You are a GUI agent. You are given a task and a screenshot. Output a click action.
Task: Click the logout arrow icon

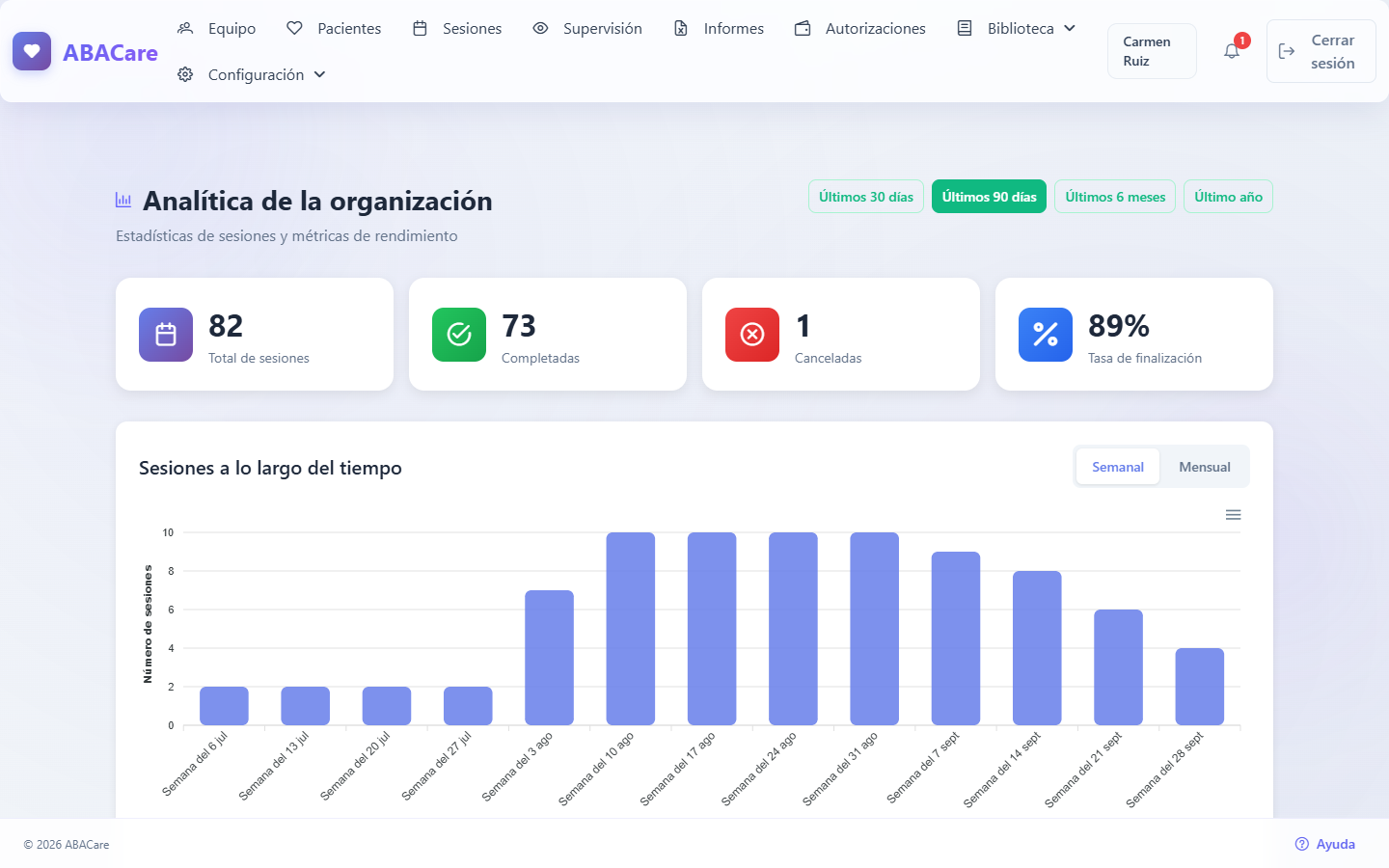[x=1287, y=51]
